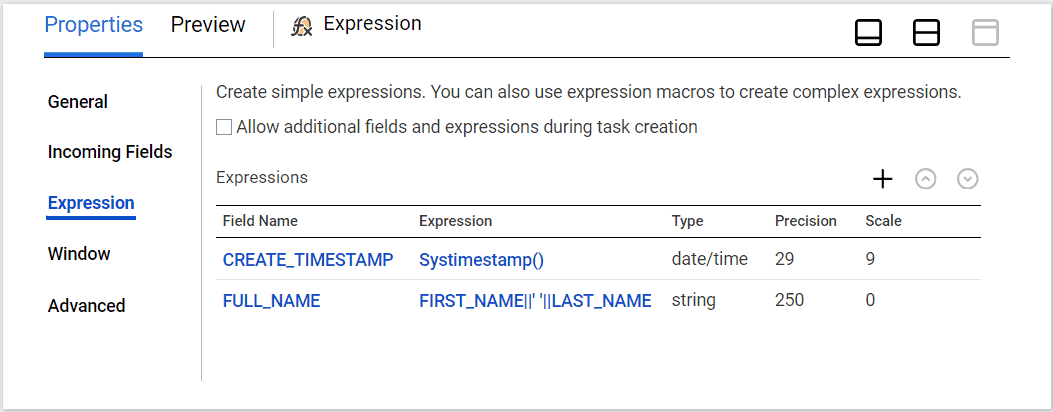
Task: Go to the Window section
Action: 79,254
